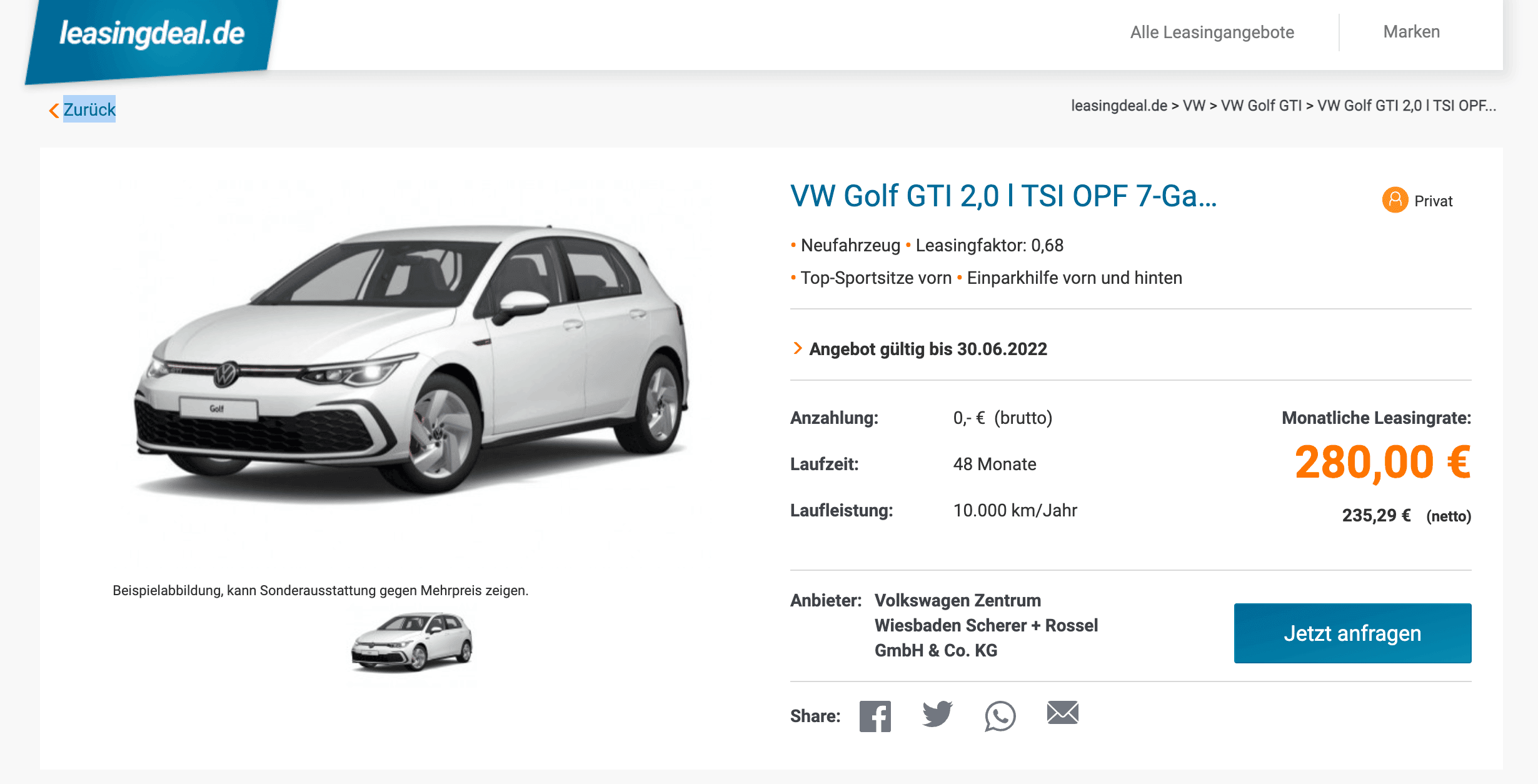This screenshot has width=1538, height=784.
Task: Open Alle Leasingangebote menu item
Action: [1212, 32]
